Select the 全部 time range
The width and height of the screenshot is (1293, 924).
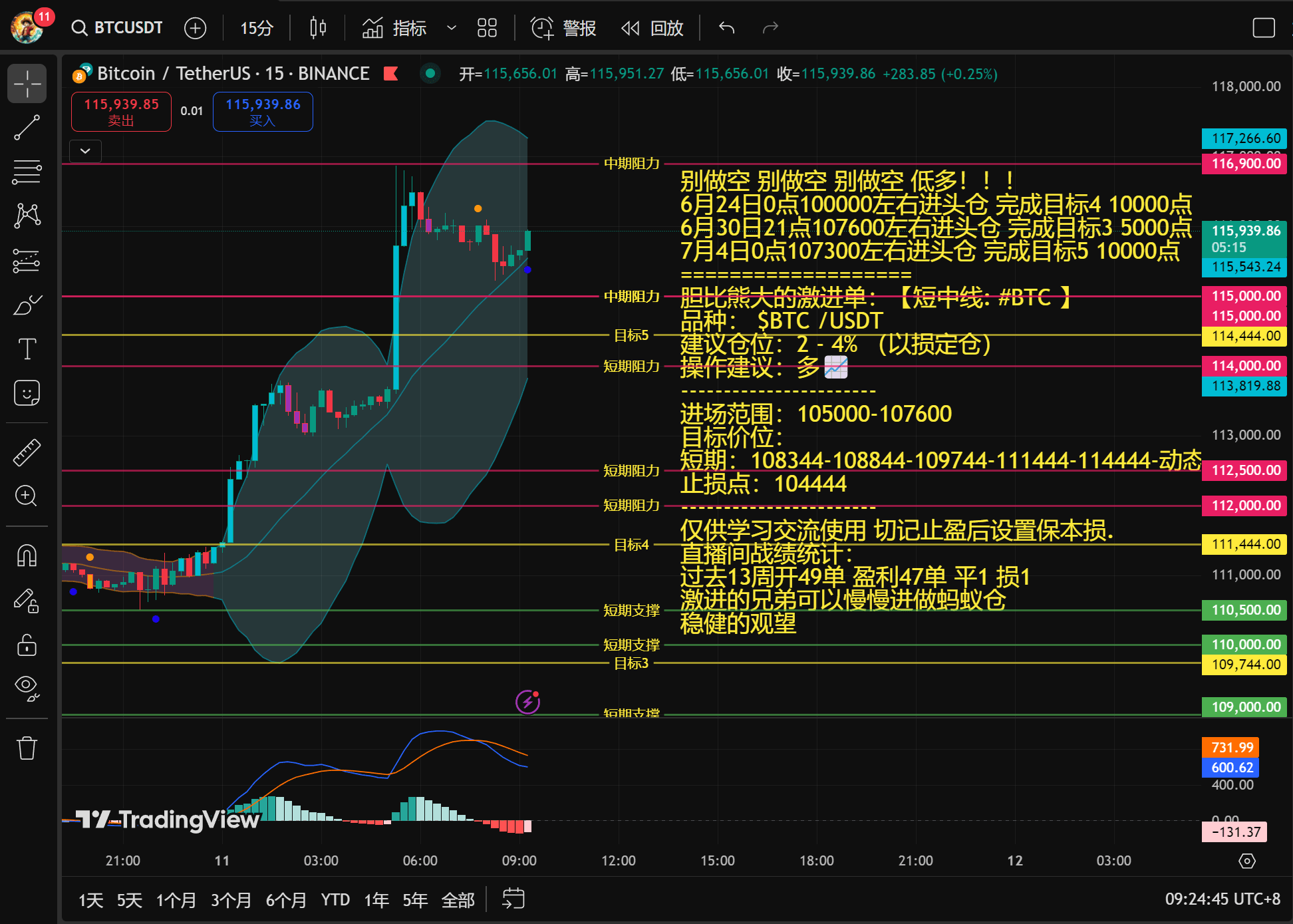coord(458,900)
